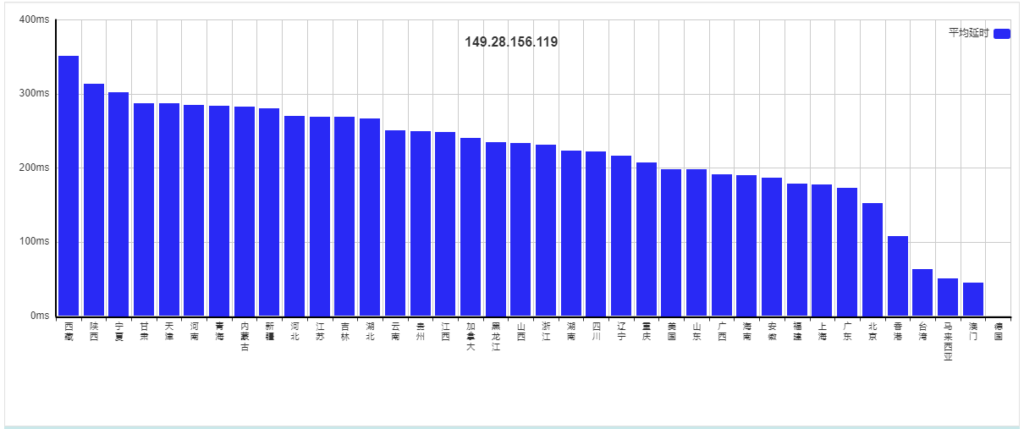The height and width of the screenshot is (429, 1024).
Task: Click the 北京 bar
Action: (x=872, y=260)
